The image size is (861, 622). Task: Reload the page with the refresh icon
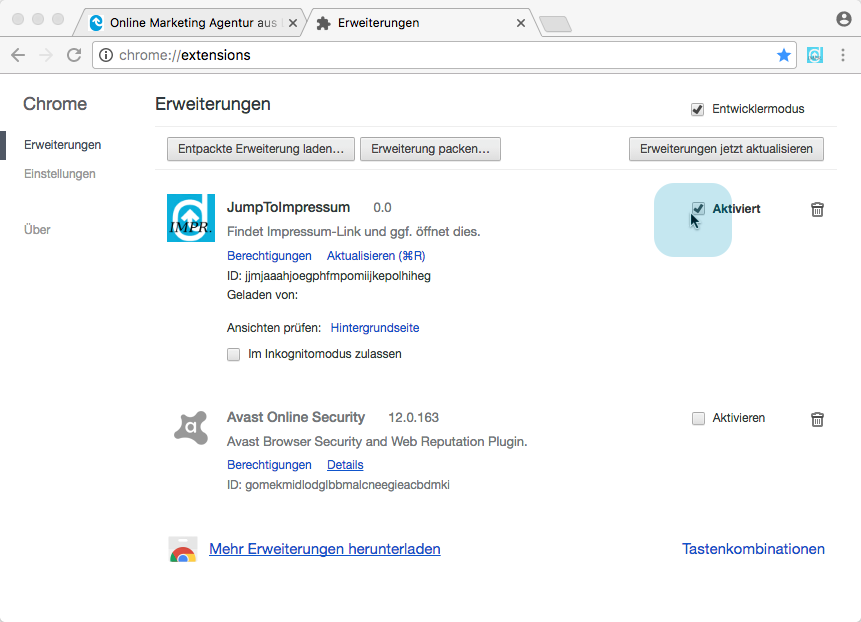click(74, 55)
